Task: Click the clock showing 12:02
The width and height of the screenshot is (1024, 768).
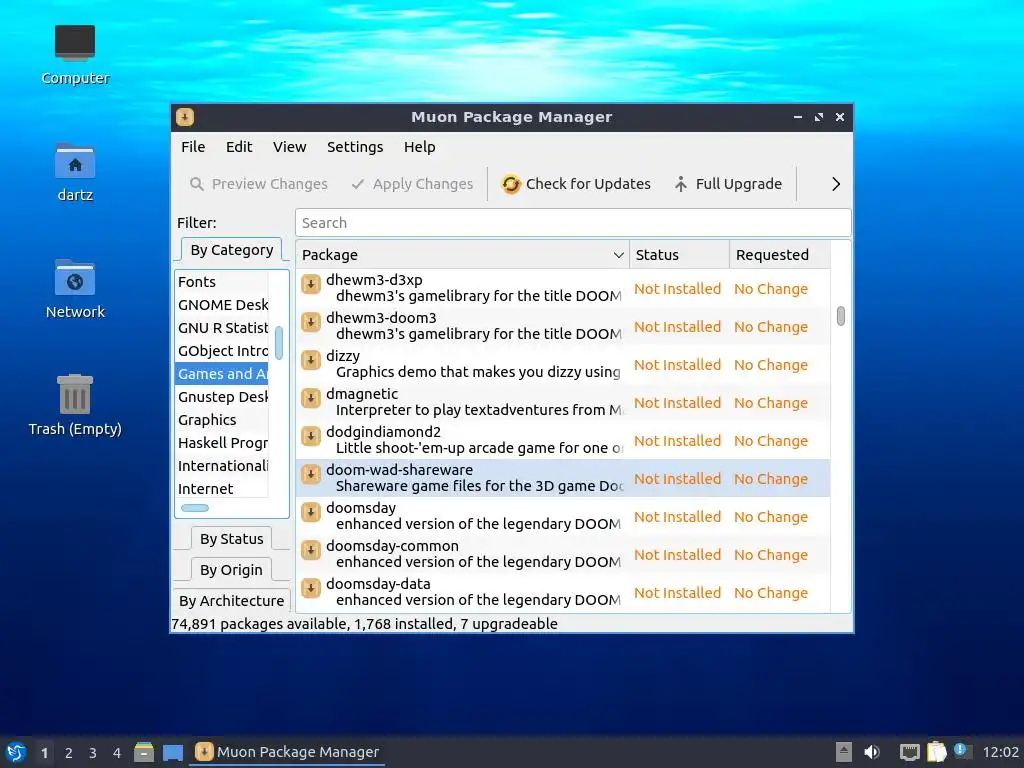Action: (1000, 752)
